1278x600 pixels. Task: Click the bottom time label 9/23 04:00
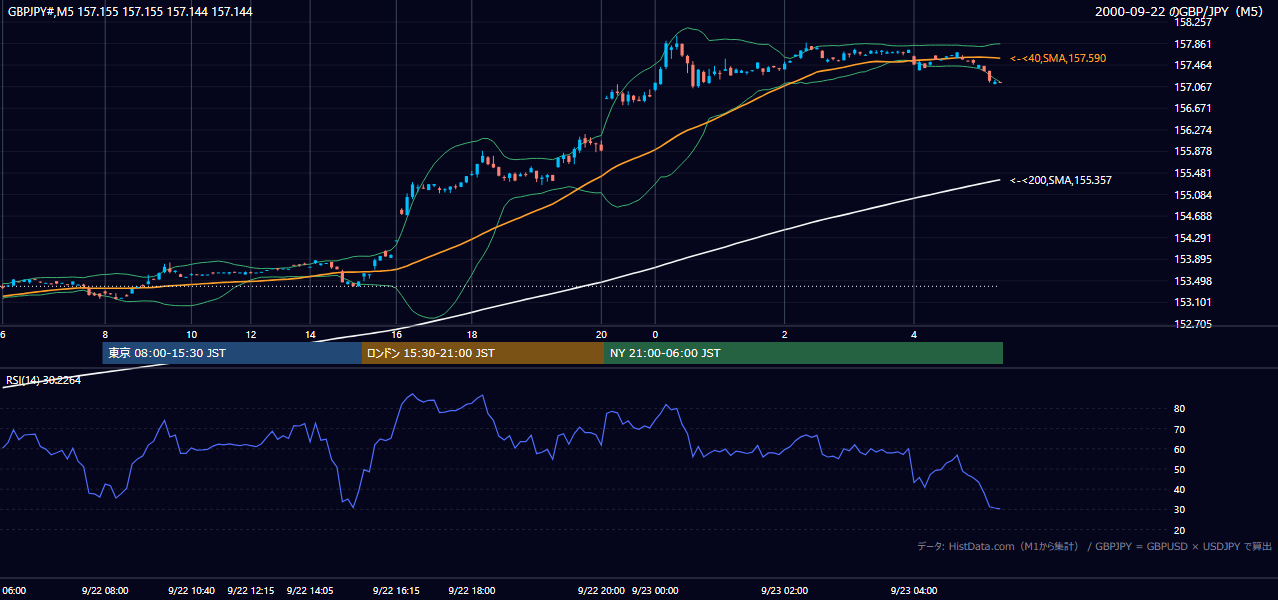click(x=915, y=590)
